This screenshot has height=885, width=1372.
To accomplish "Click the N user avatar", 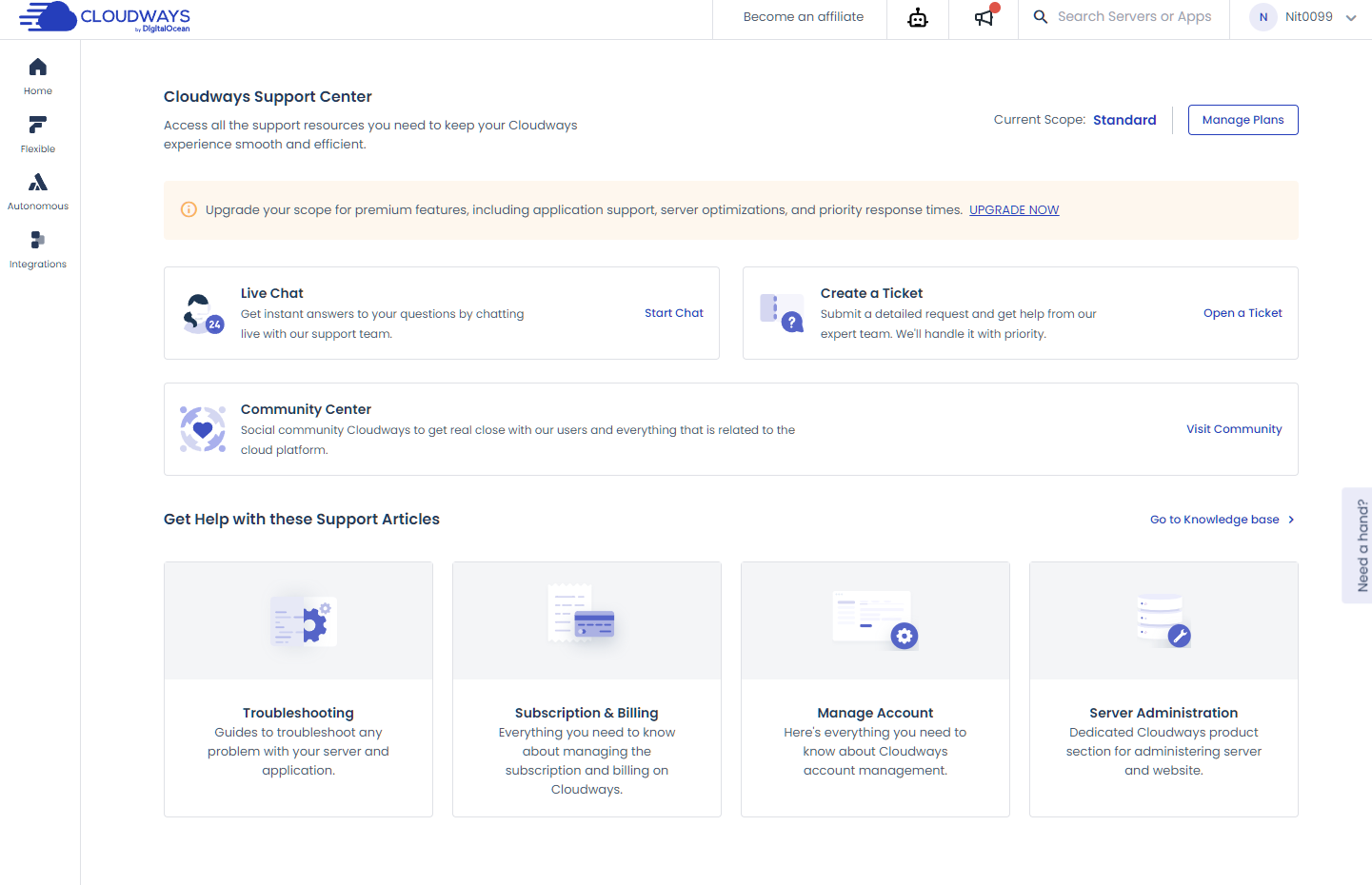I will 1263,17.
